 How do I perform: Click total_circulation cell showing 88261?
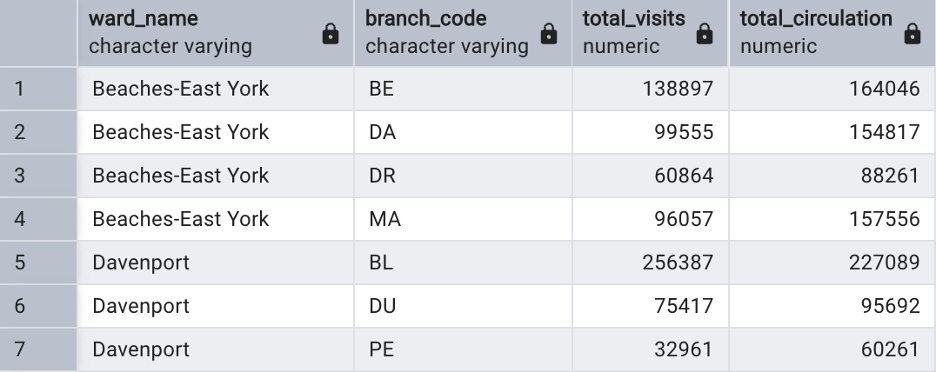click(x=832, y=176)
